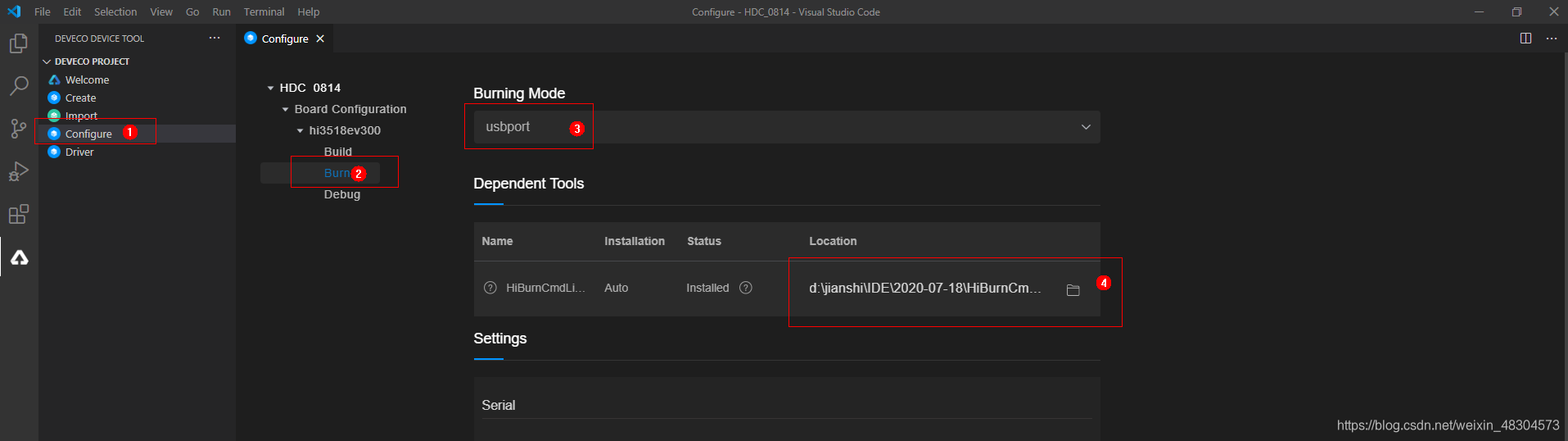
Task: Open the Explorer view in activity bar
Action: tap(18, 43)
